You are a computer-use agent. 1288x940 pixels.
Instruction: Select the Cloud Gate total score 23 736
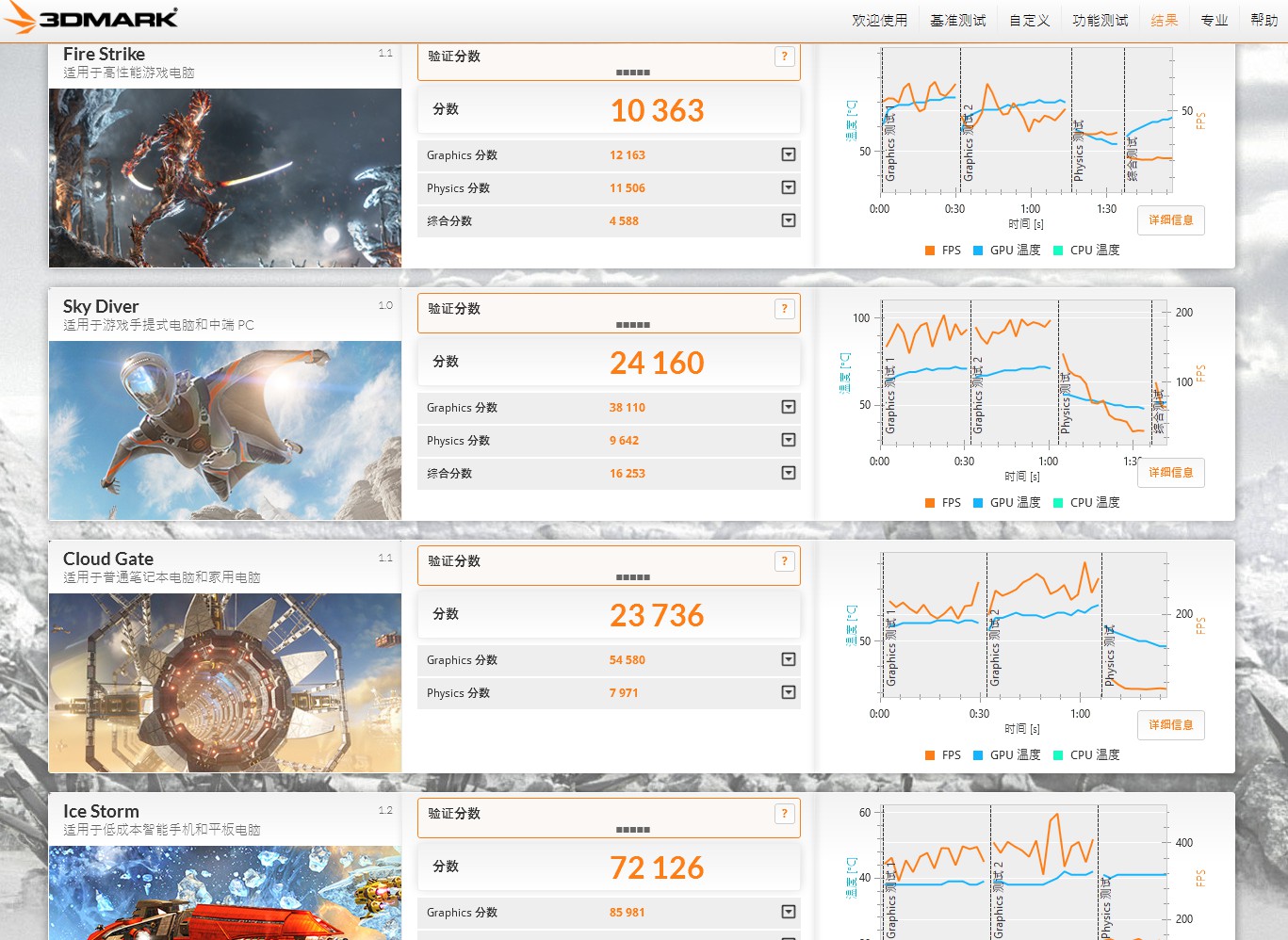pos(657,615)
